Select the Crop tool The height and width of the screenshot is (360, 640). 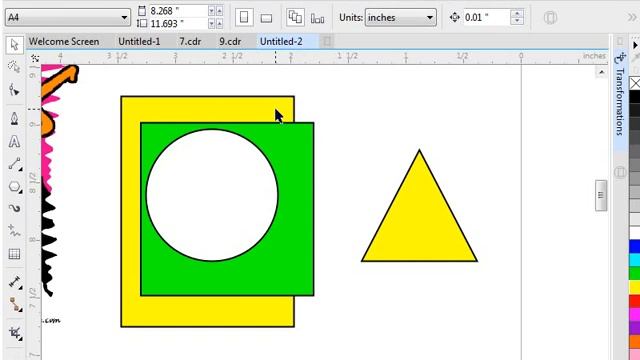(x=14, y=333)
